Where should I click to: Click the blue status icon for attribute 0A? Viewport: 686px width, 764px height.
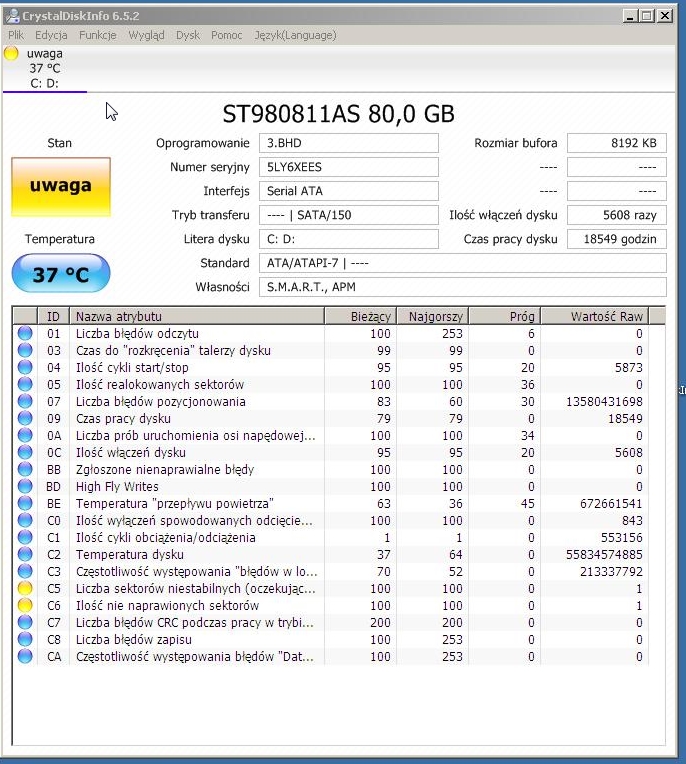point(25,435)
